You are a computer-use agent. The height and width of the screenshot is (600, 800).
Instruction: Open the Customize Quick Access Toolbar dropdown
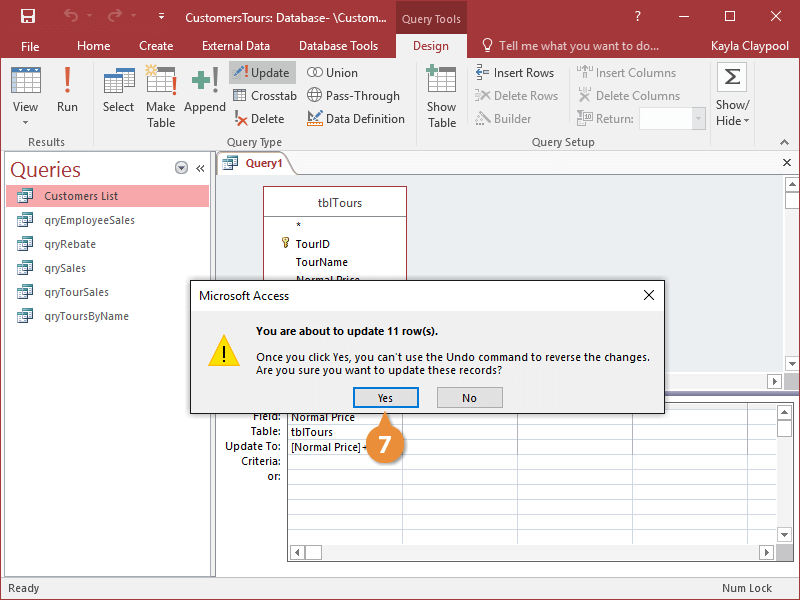[x=161, y=16]
